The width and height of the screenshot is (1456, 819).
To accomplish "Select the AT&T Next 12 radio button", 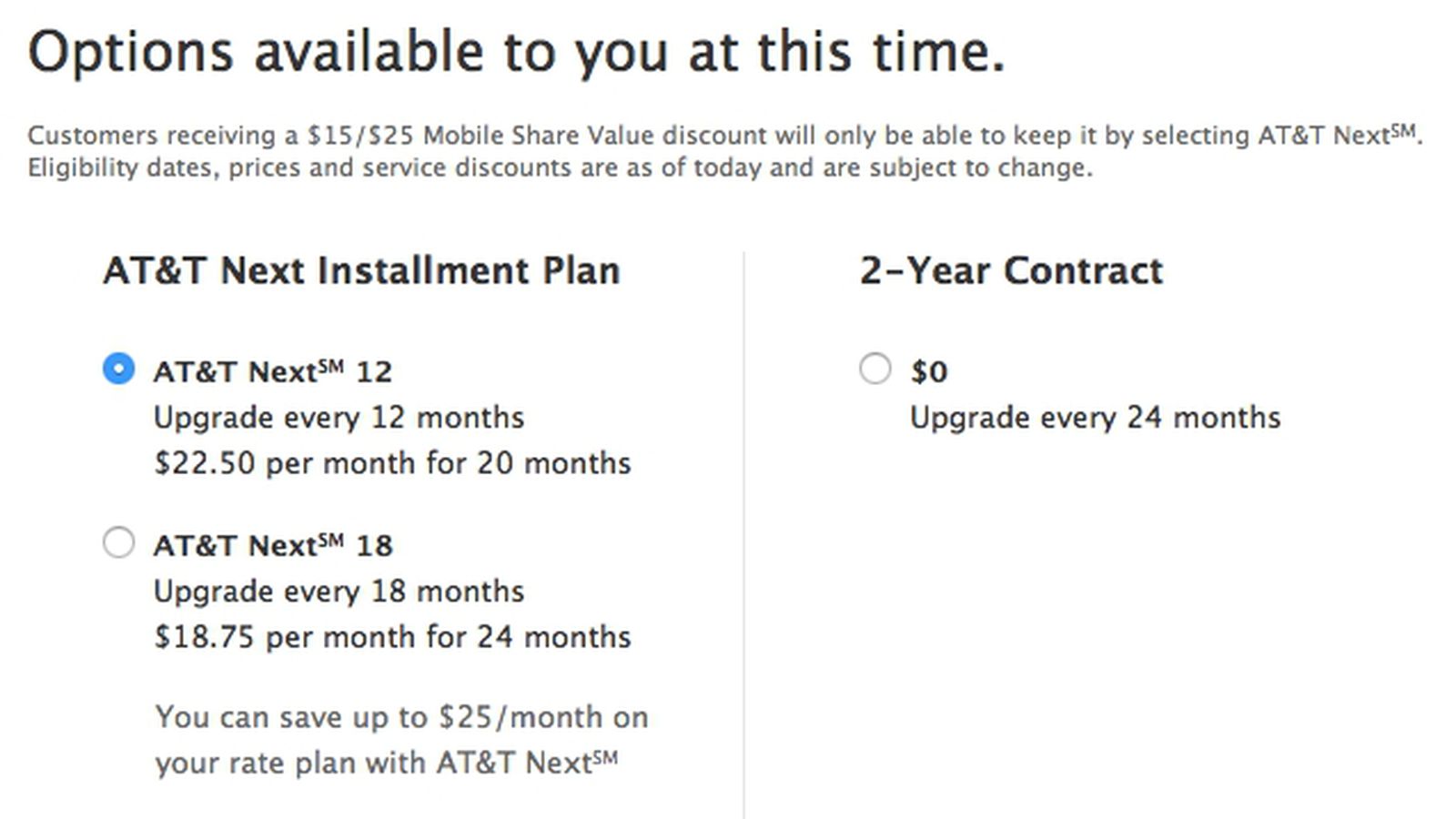I will (x=118, y=369).
